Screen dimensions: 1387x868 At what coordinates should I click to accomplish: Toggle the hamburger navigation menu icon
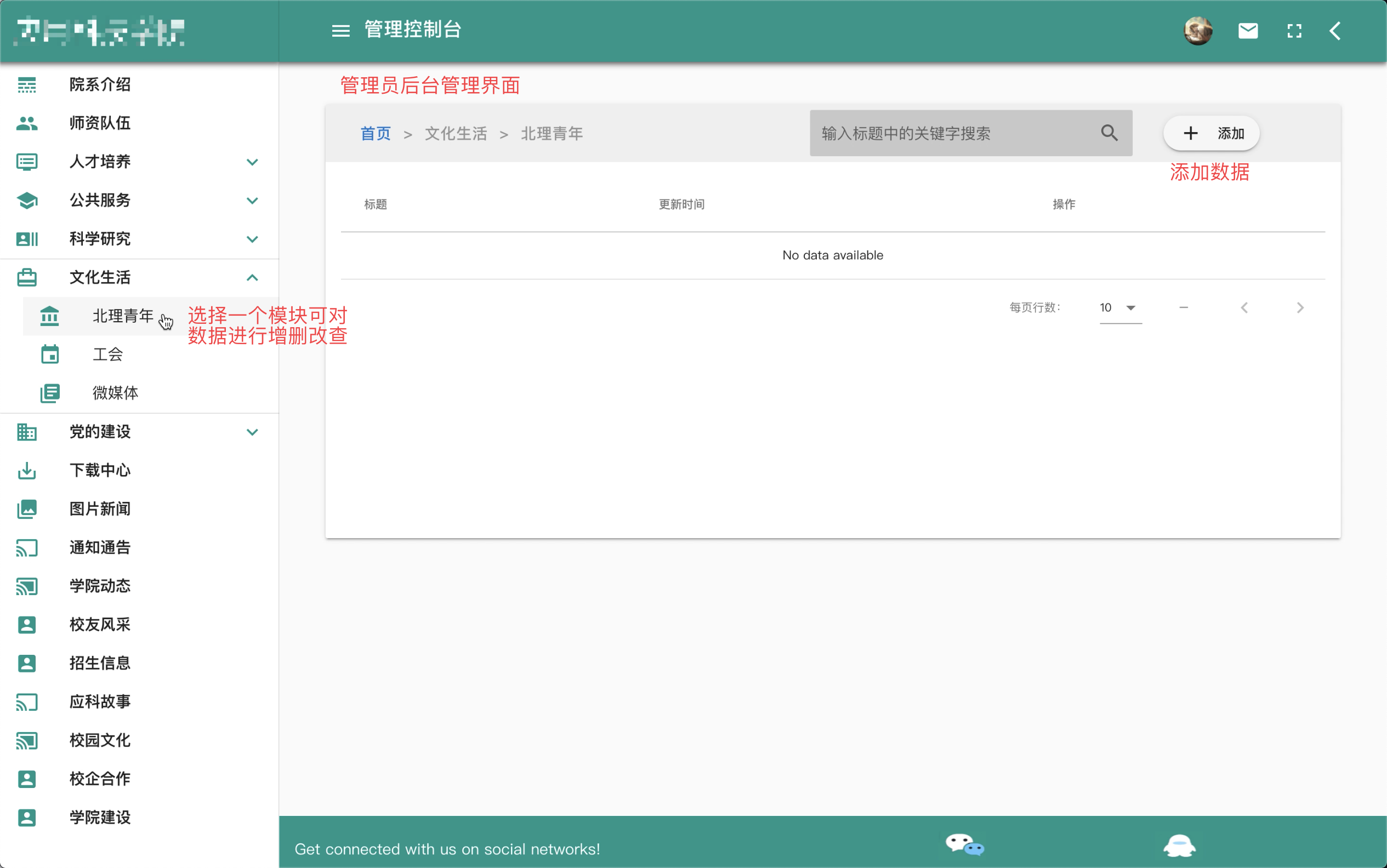pos(340,31)
